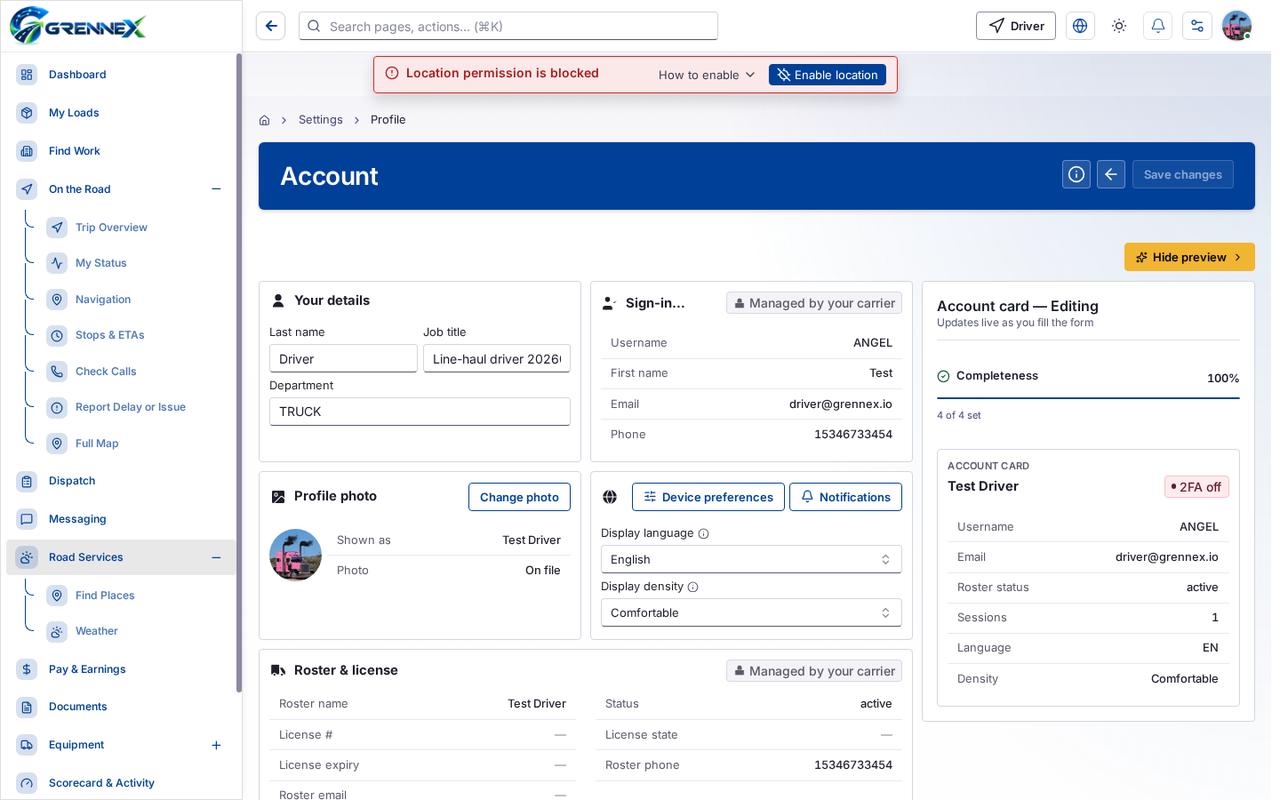The height and width of the screenshot is (800, 1280).
Task: Click the Check Calls phone icon
Action: pos(57,371)
